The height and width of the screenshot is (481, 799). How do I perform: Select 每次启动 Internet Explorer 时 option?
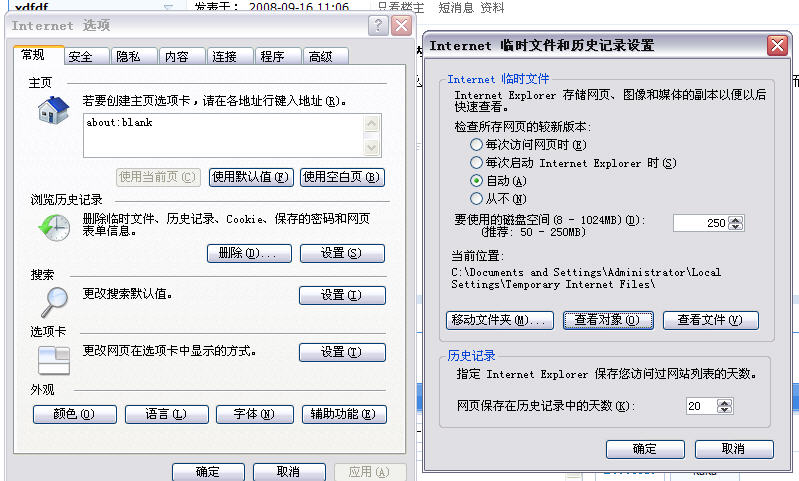click(476, 163)
